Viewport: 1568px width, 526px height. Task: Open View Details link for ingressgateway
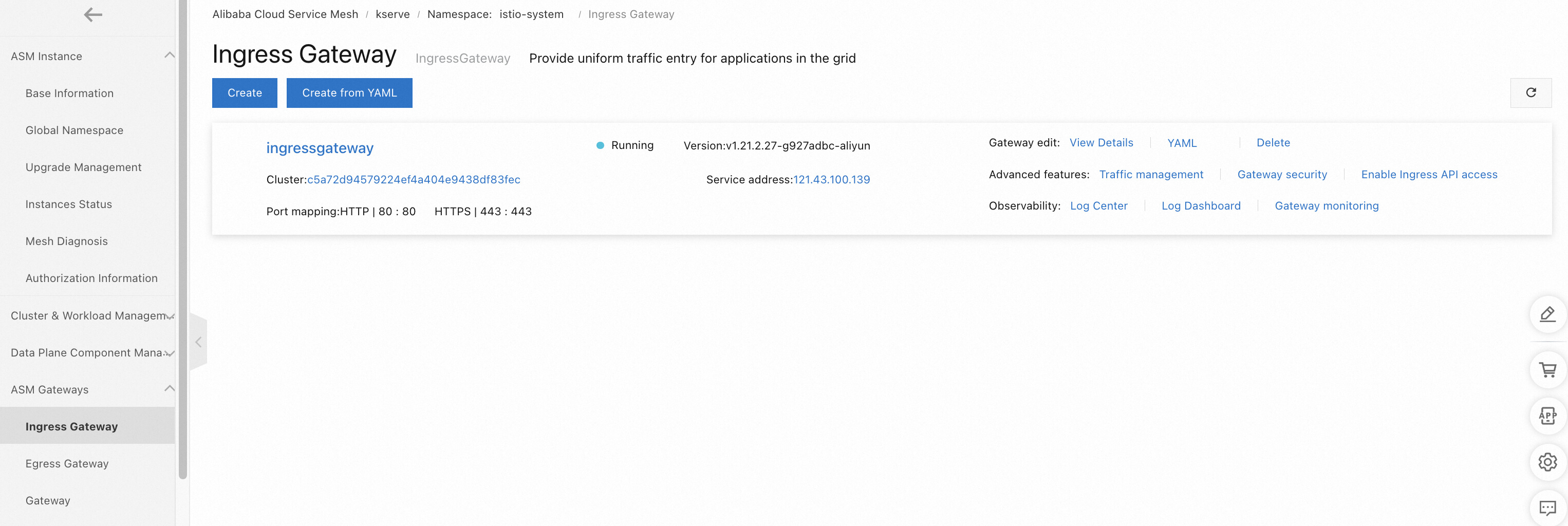(1101, 142)
